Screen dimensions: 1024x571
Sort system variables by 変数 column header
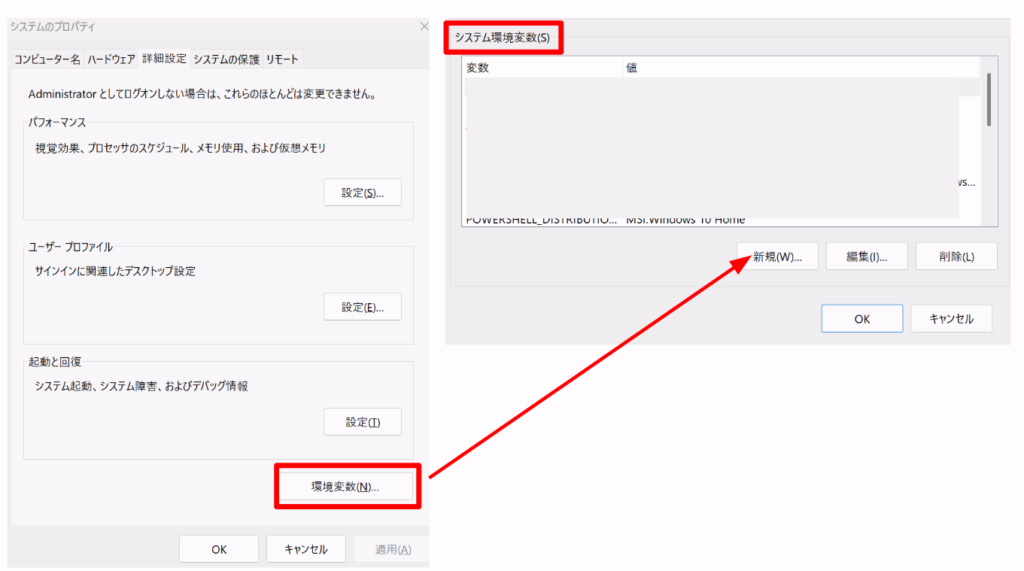[x=541, y=68]
